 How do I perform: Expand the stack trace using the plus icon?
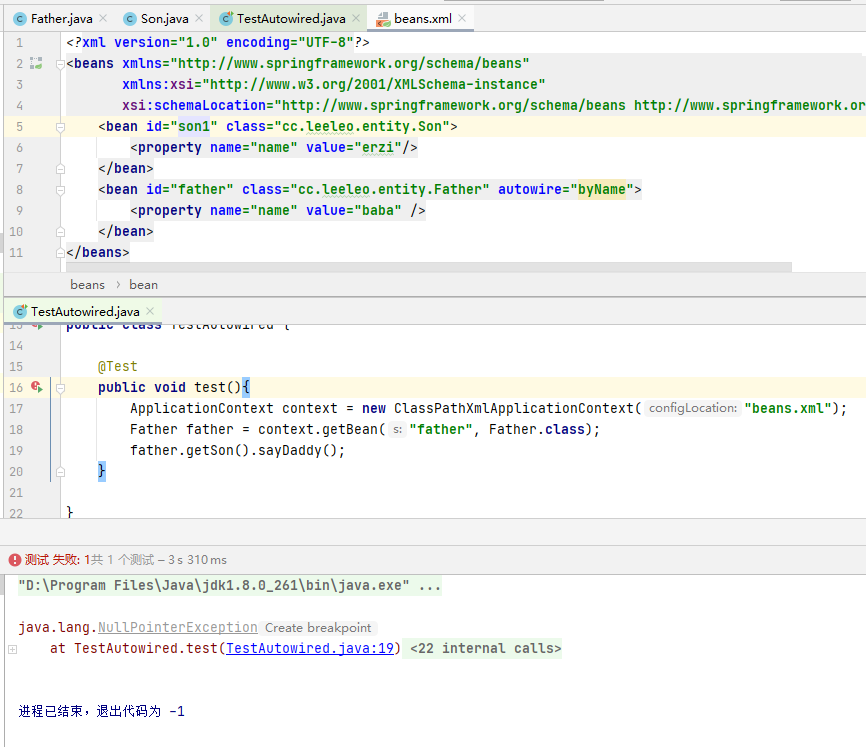[x=12, y=649]
